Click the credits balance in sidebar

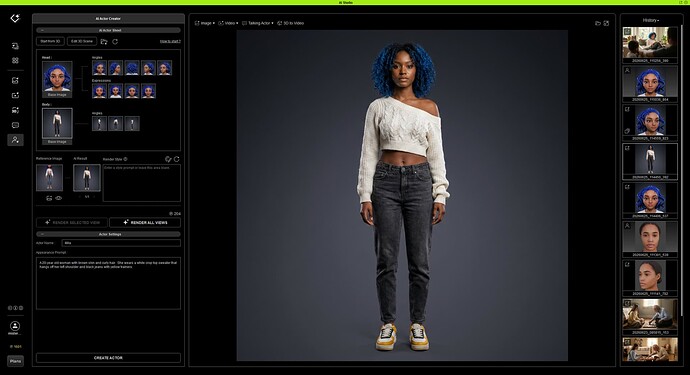tap(15, 346)
